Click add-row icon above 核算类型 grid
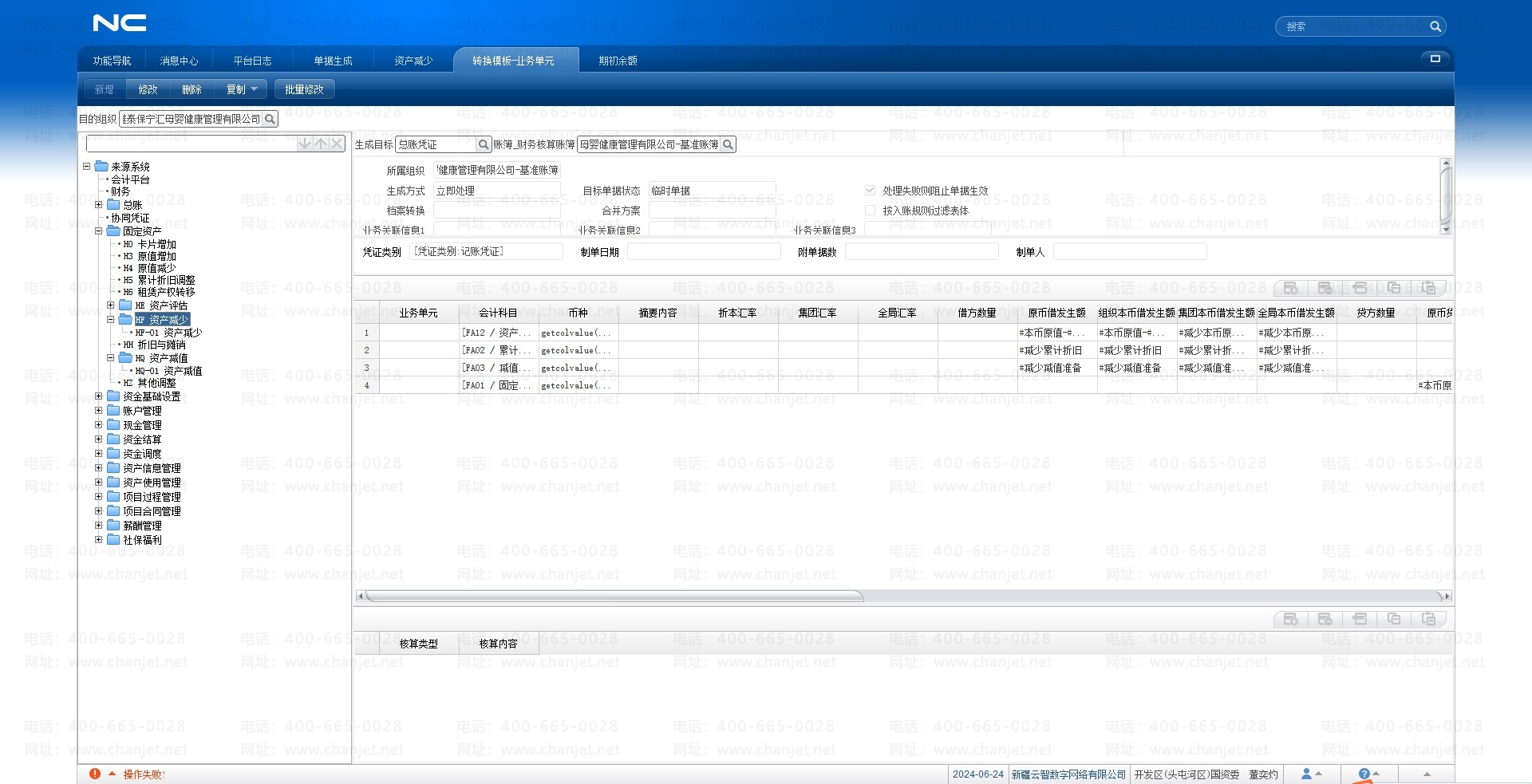Viewport: 1532px width, 784px height. (1291, 619)
